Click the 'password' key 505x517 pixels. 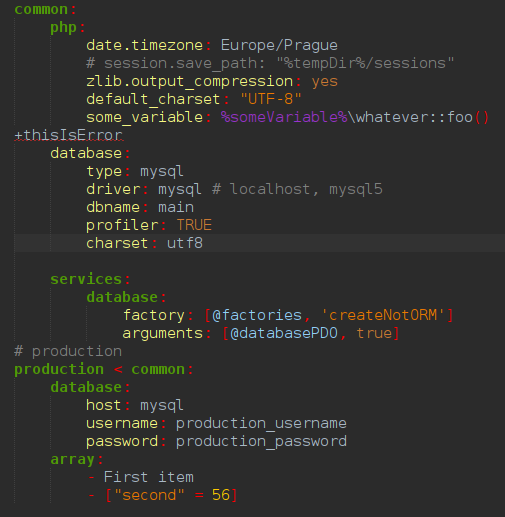tap(122, 442)
